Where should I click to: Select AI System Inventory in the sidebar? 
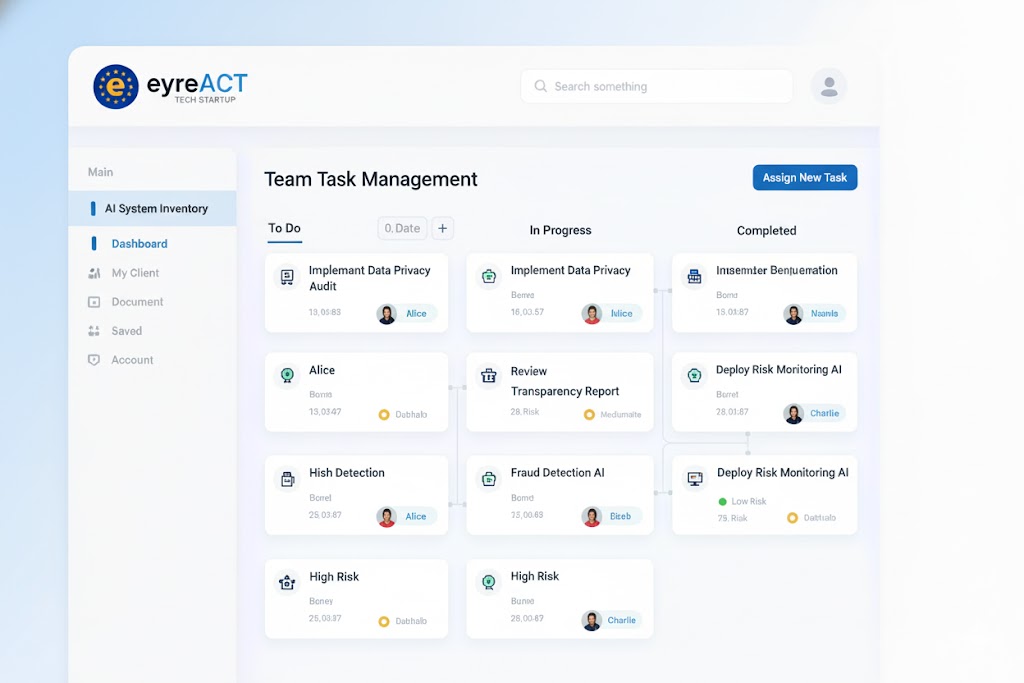coord(156,209)
